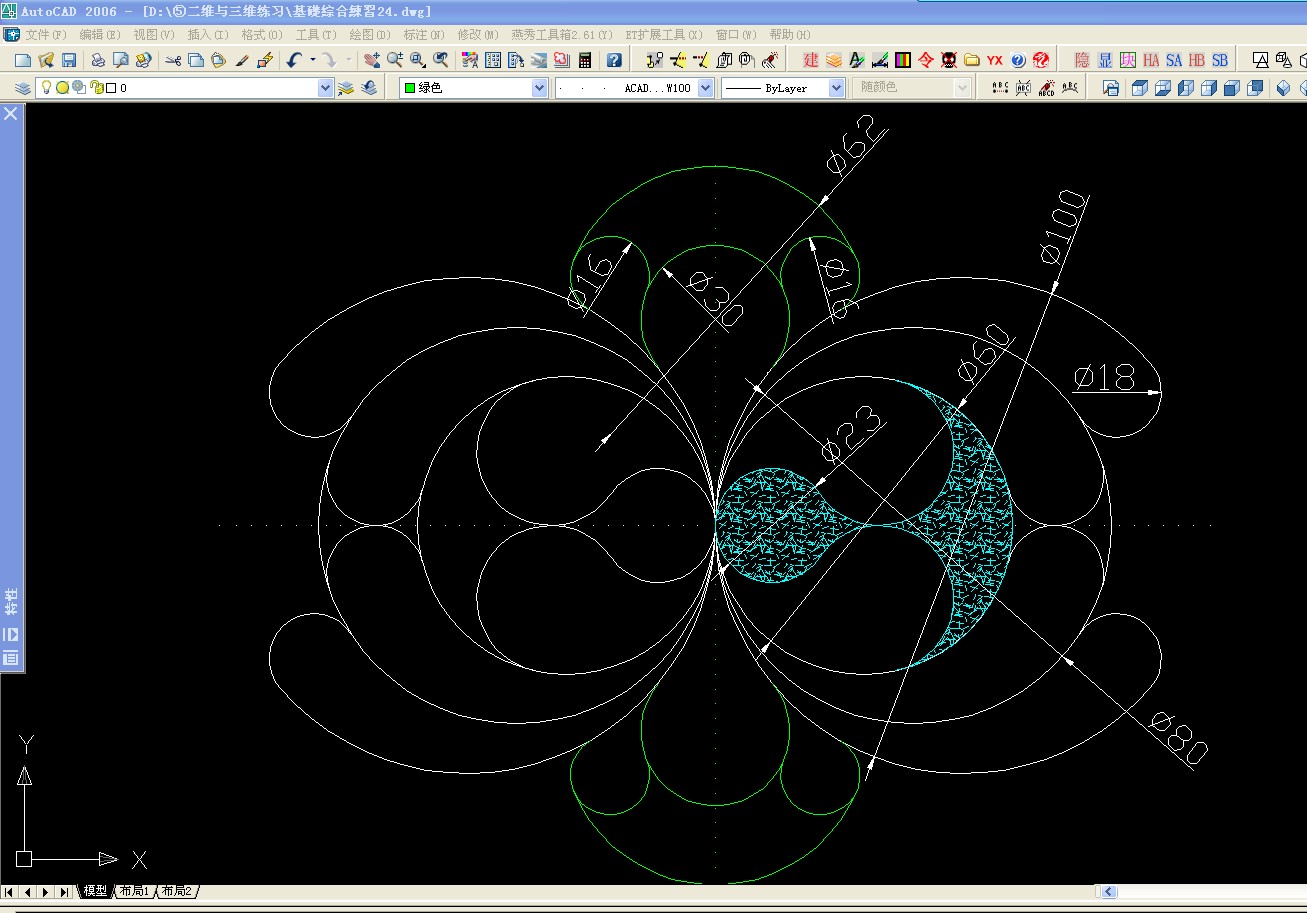The image size is (1307, 913).
Task: Save the drawing with the floppy icon
Action: pos(69,60)
